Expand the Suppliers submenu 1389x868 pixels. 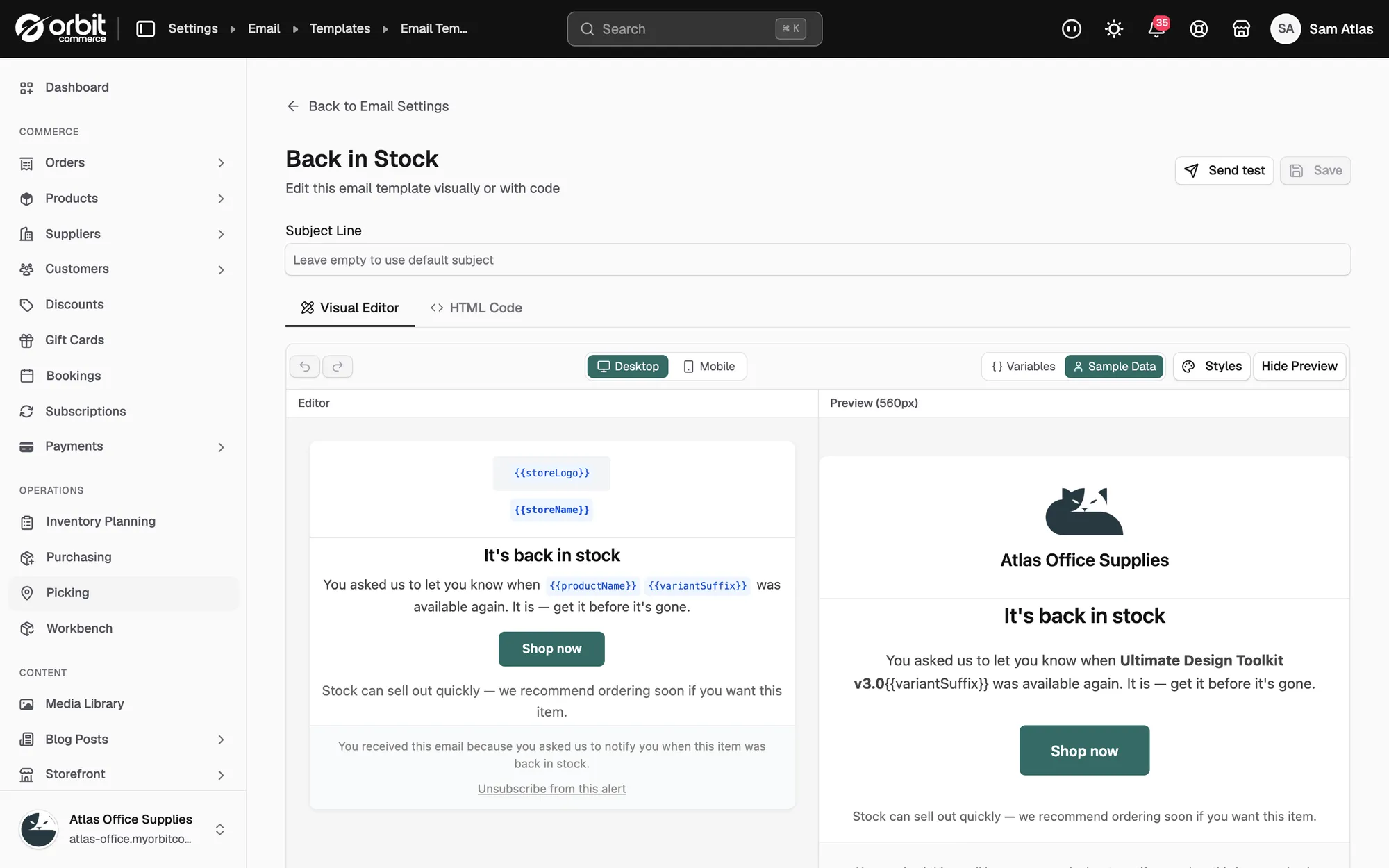[x=221, y=235]
